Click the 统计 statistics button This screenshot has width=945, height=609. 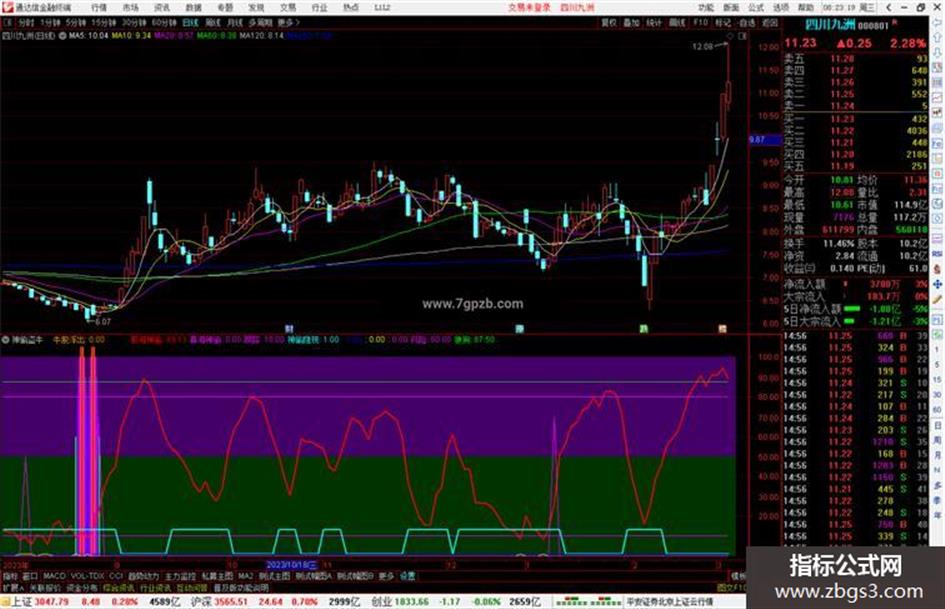pos(654,23)
